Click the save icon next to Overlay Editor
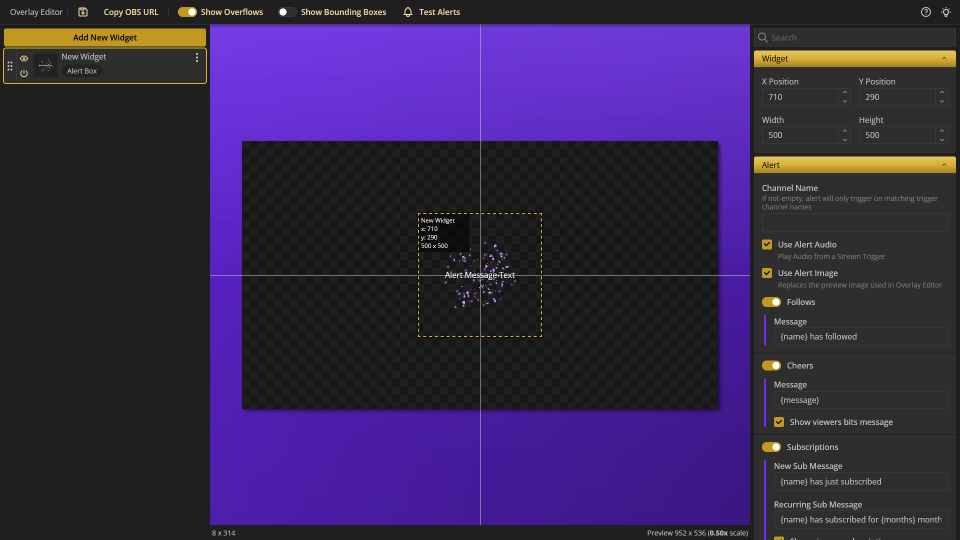Viewport: 960px width, 540px height. [x=82, y=12]
